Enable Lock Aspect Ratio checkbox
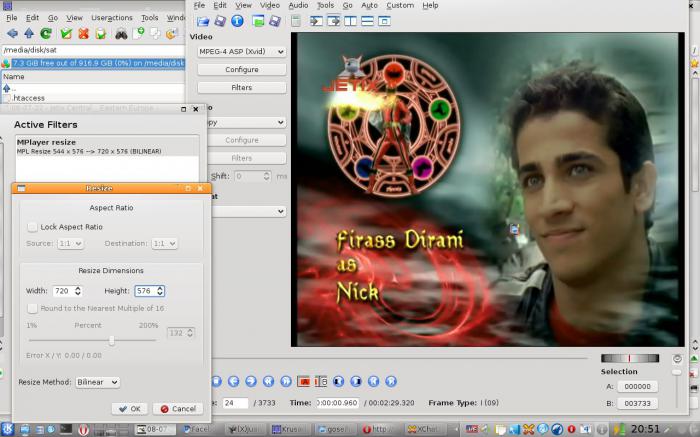This screenshot has height=437, width=700. point(32,227)
